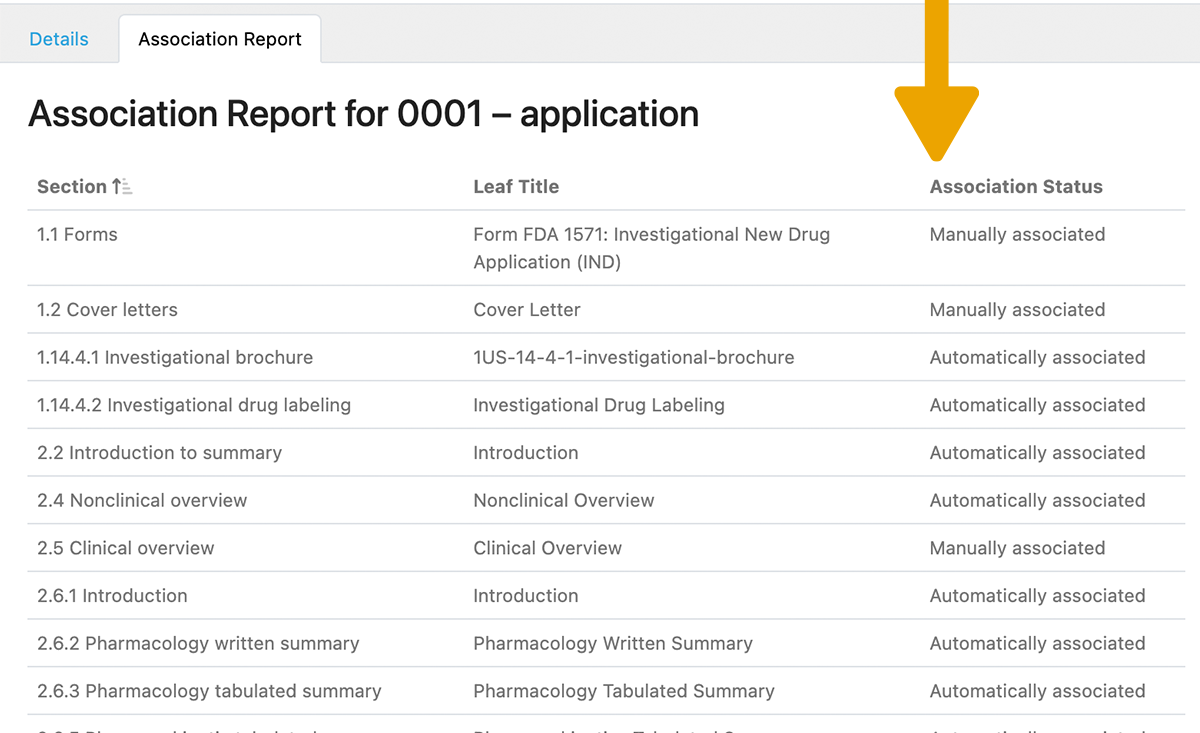Select the Association Report tab

pos(219,39)
